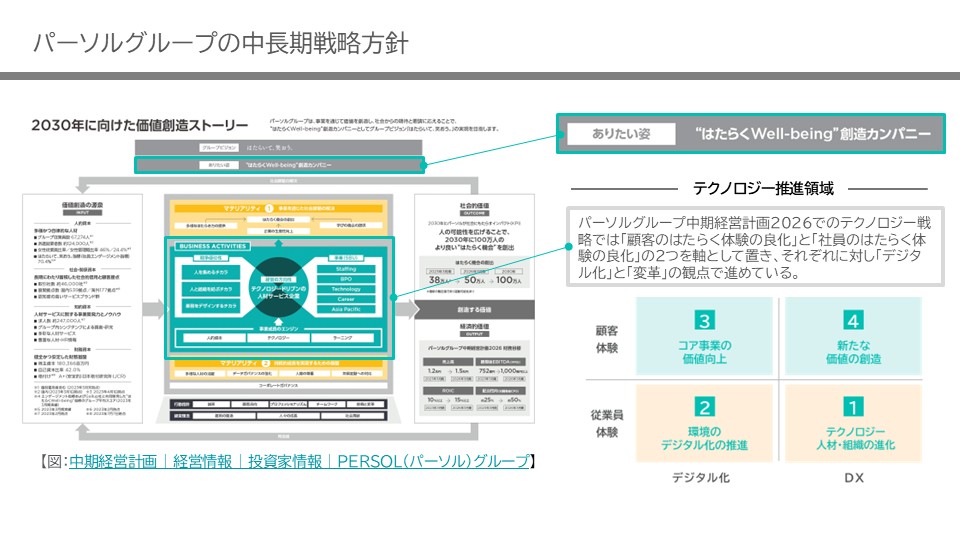
Task: Click the 2030年に向けた価値創造ストーリー heading
Action: click(x=139, y=125)
